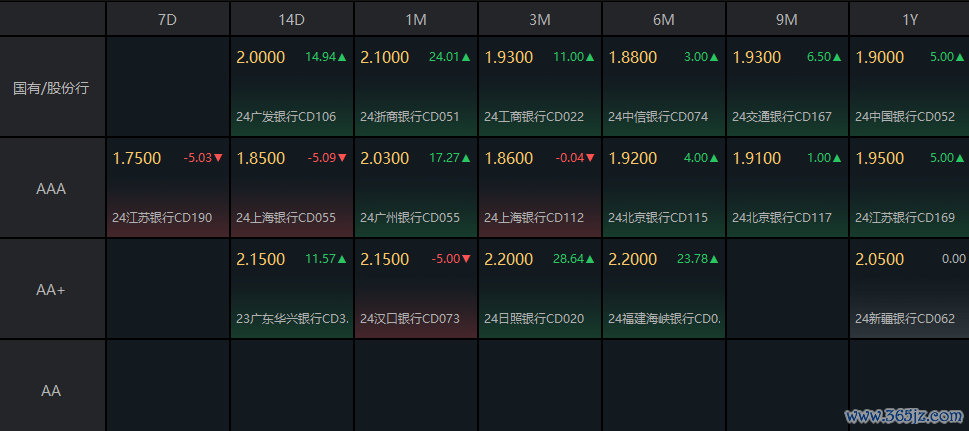Click the AA+ rating row header

click(52, 289)
